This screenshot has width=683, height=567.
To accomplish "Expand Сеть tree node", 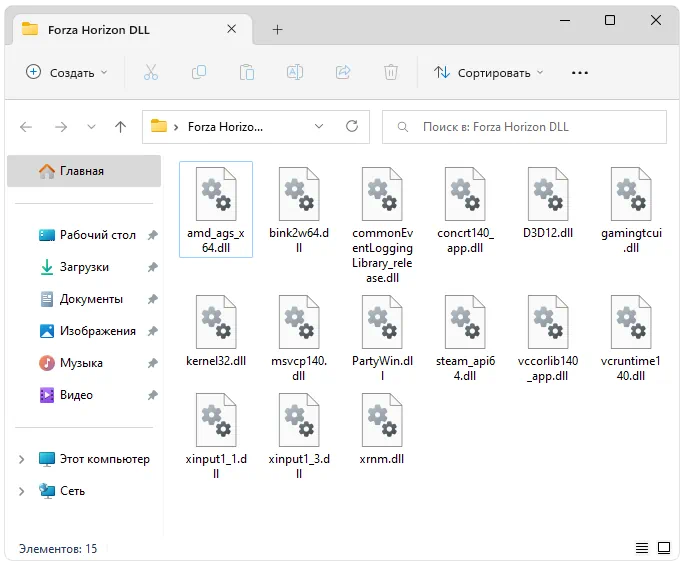I will pyautogui.click(x=21, y=491).
